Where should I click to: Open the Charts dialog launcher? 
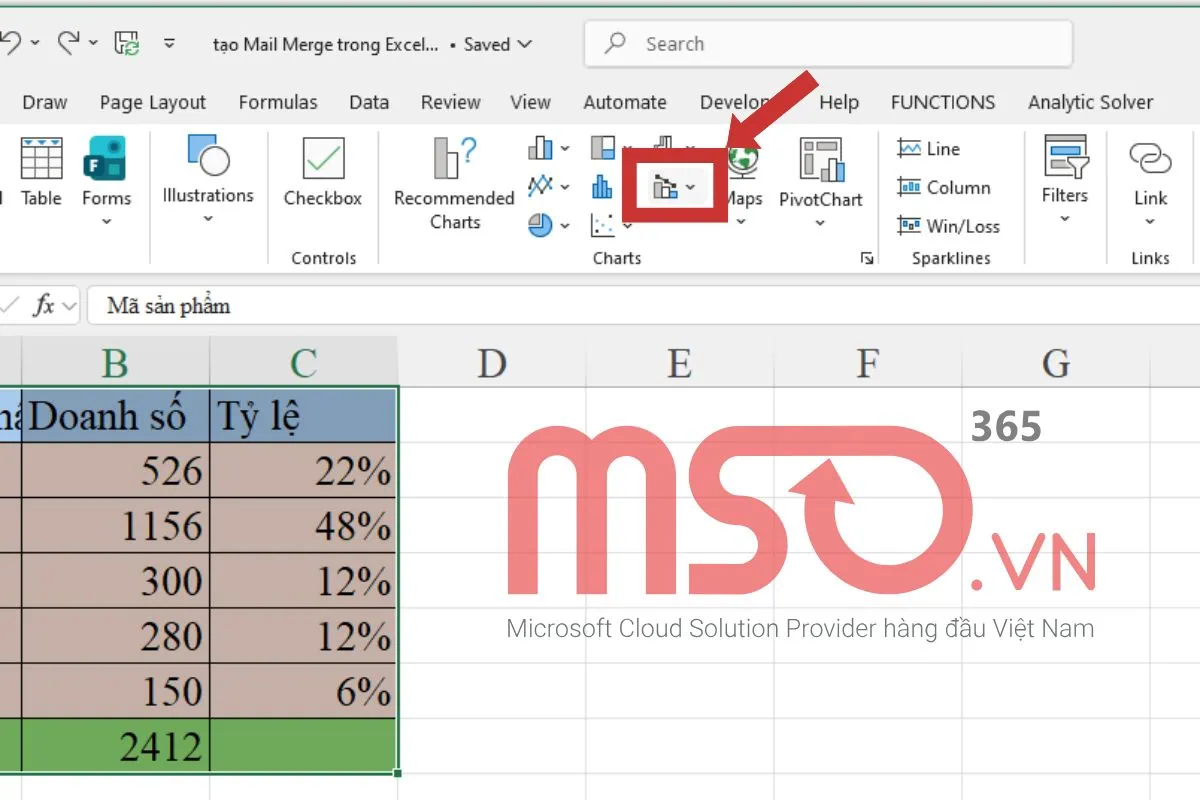click(866, 258)
